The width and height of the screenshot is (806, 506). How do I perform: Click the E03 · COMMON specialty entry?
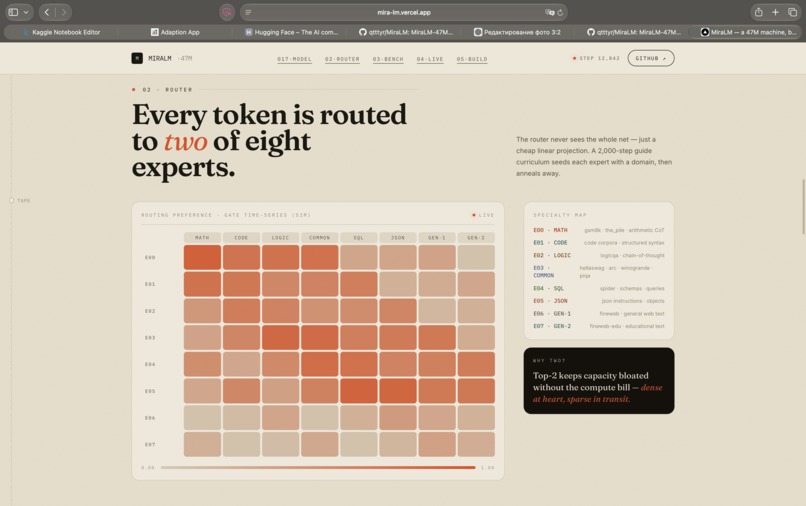pos(598,272)
